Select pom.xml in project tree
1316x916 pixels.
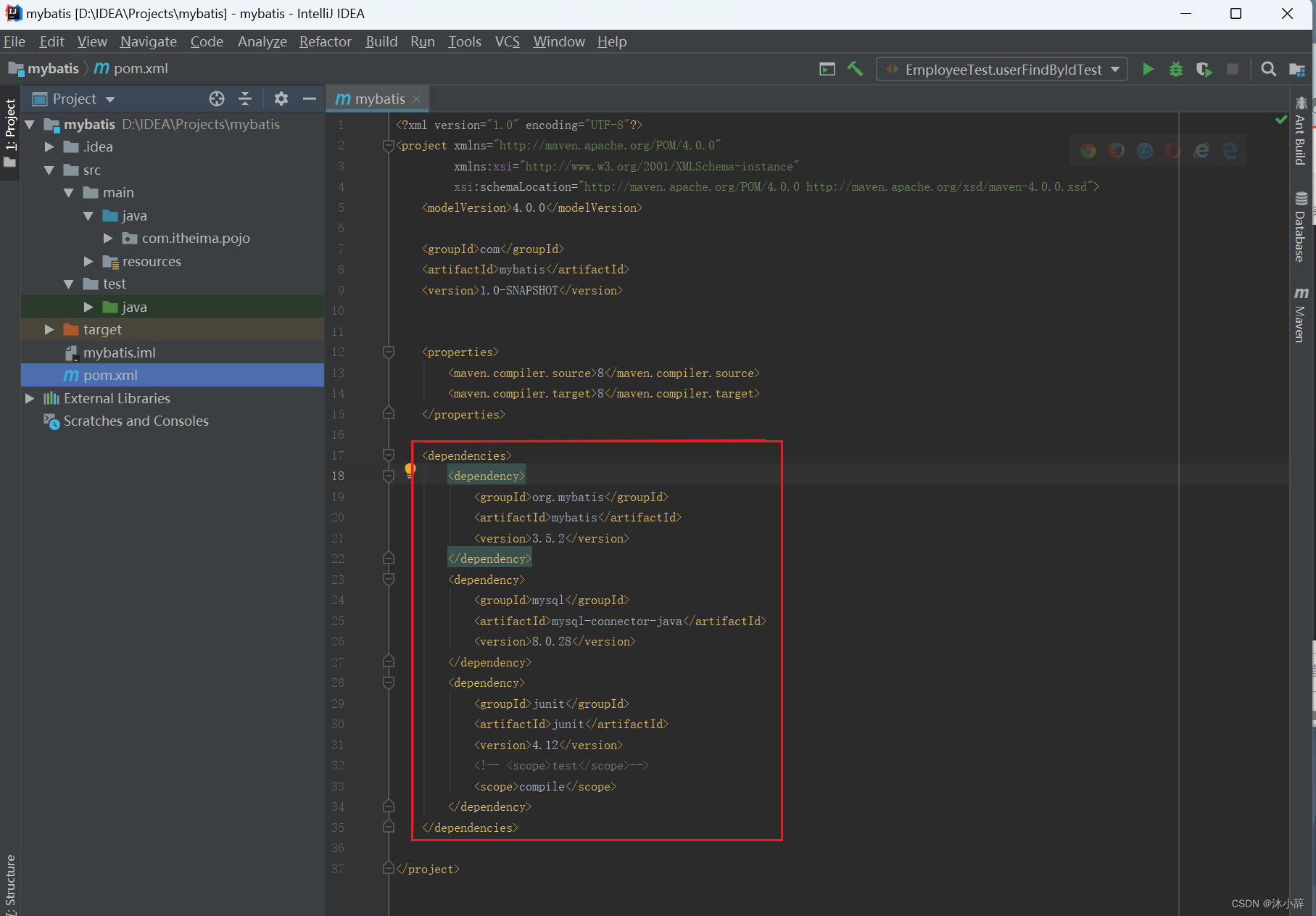[173, 375]
